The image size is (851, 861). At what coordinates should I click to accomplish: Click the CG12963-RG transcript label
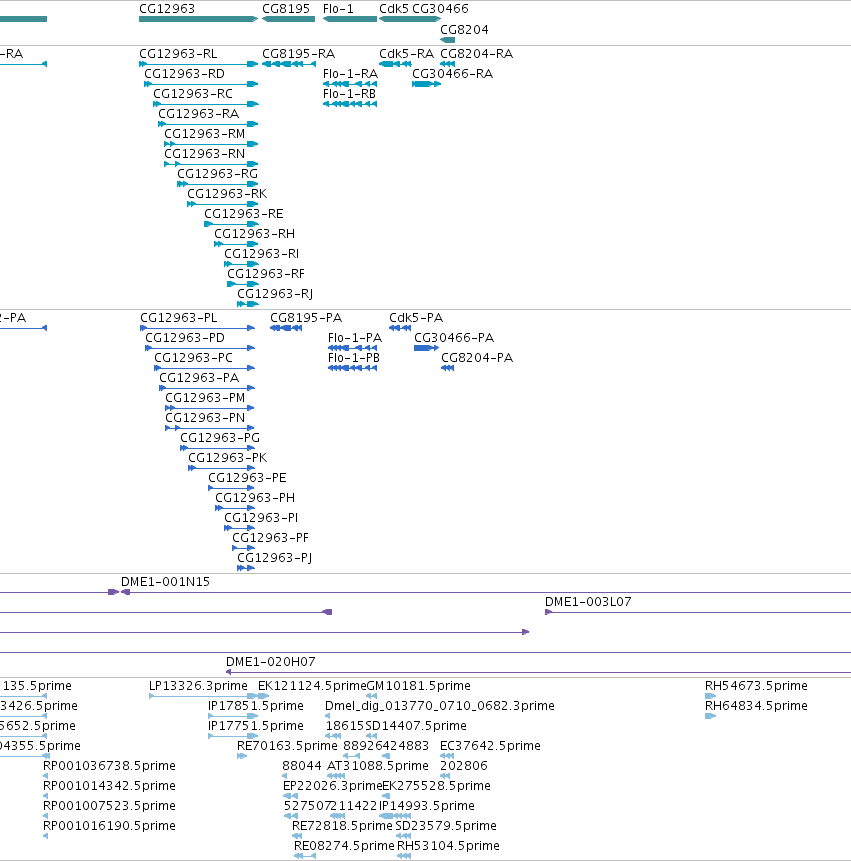click(x=217, y=174)
